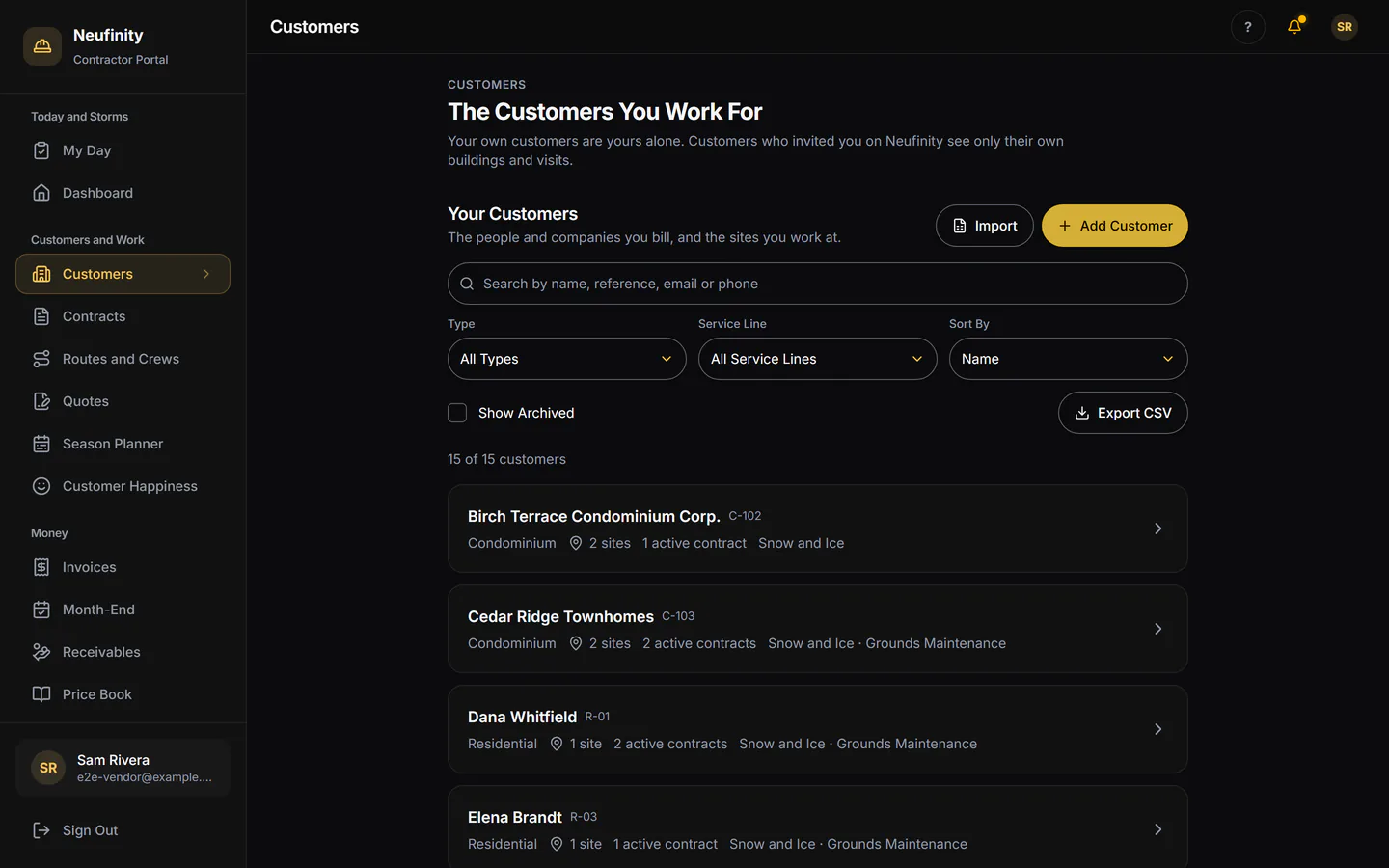Open Sam Rivera account card
This screenshot has width=1389, height=868.
tap(123, 768)
